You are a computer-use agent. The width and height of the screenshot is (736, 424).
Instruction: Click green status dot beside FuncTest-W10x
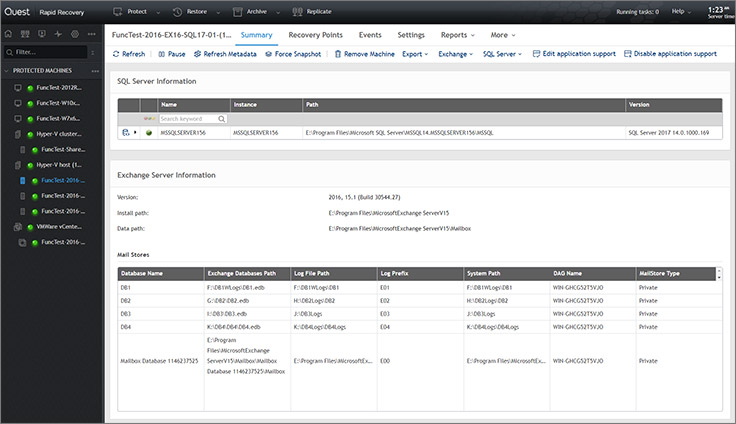point(30,103)
